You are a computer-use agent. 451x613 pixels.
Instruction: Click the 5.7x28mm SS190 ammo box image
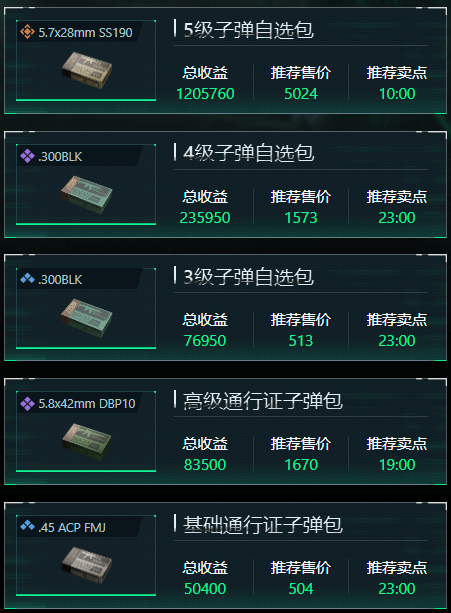87,70
